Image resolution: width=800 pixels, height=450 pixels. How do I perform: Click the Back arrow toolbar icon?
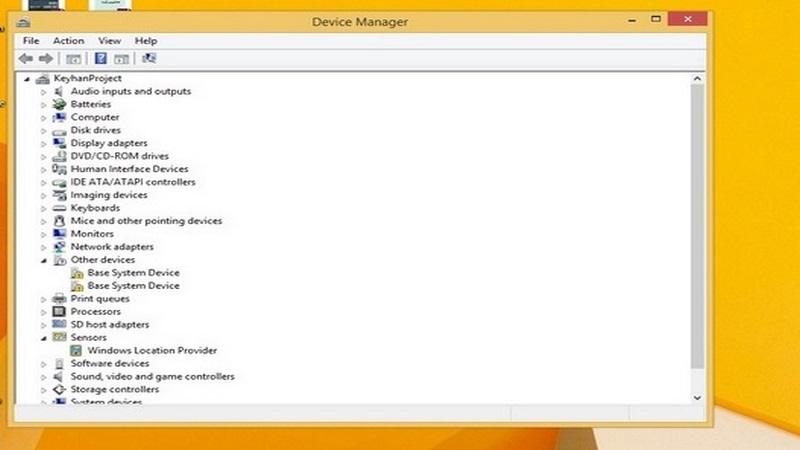tap(26, 59)
